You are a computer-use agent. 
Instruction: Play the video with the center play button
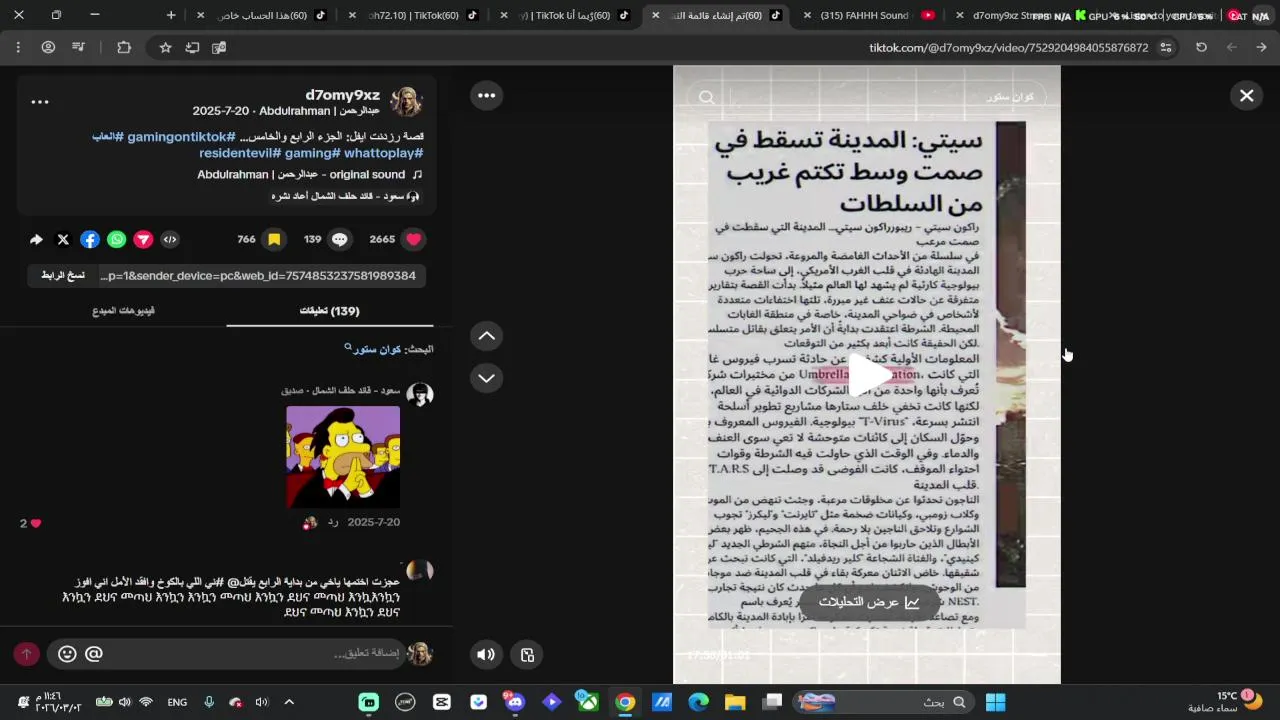[868, 374]
